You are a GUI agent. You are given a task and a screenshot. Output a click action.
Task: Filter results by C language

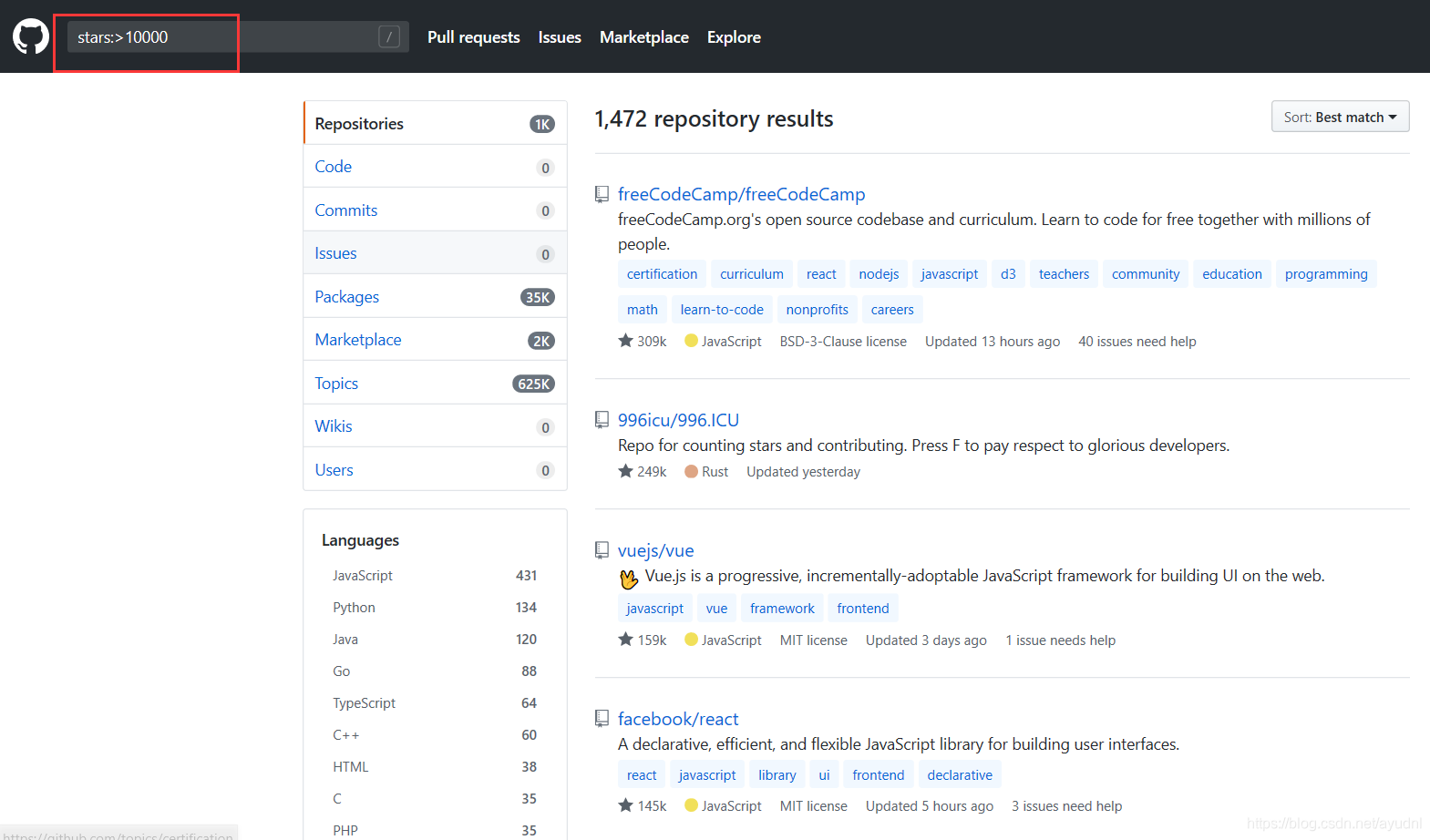[435, 799]
